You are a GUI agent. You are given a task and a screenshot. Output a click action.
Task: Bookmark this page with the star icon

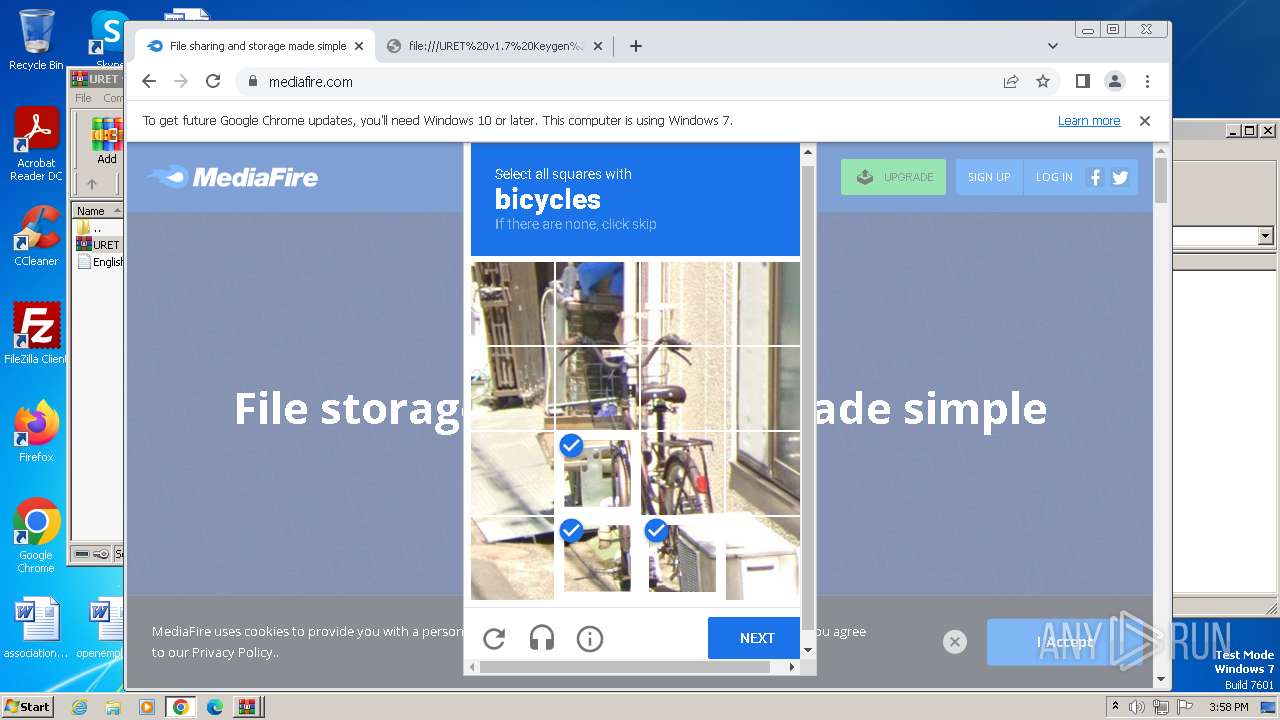[1043, 82]
